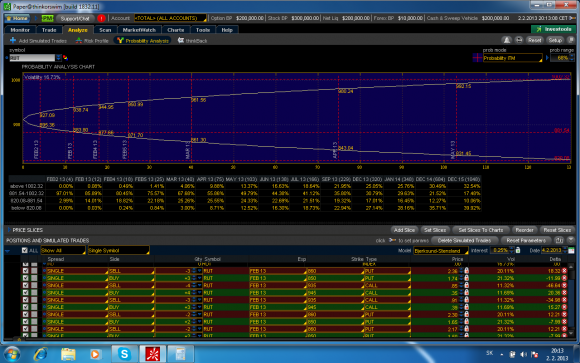This screenshot has width=580, height=363.
Task: Remove trade row with delta 18.32
Action: coord(564,271)
